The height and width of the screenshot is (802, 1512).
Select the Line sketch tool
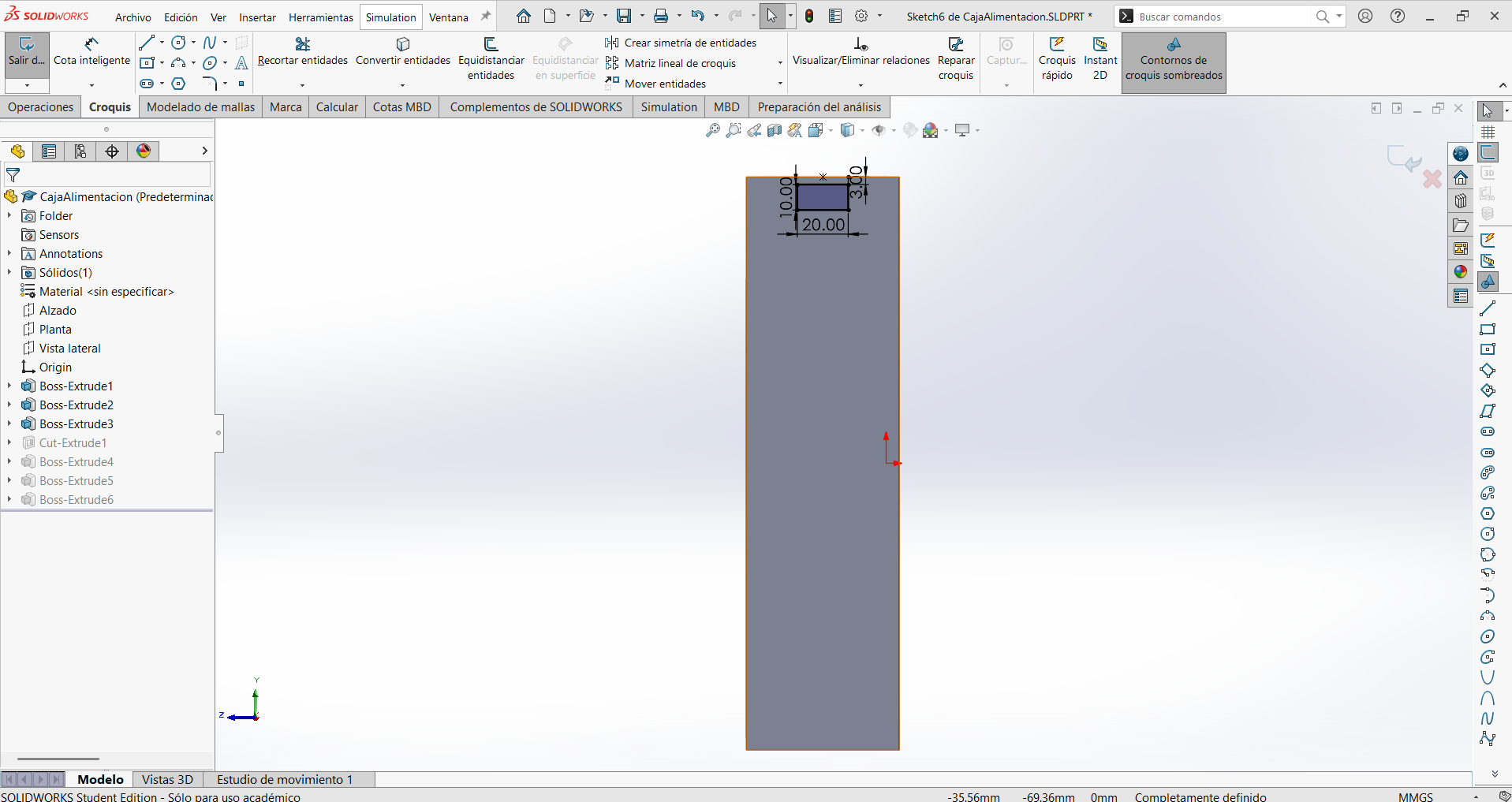(147, 43)
